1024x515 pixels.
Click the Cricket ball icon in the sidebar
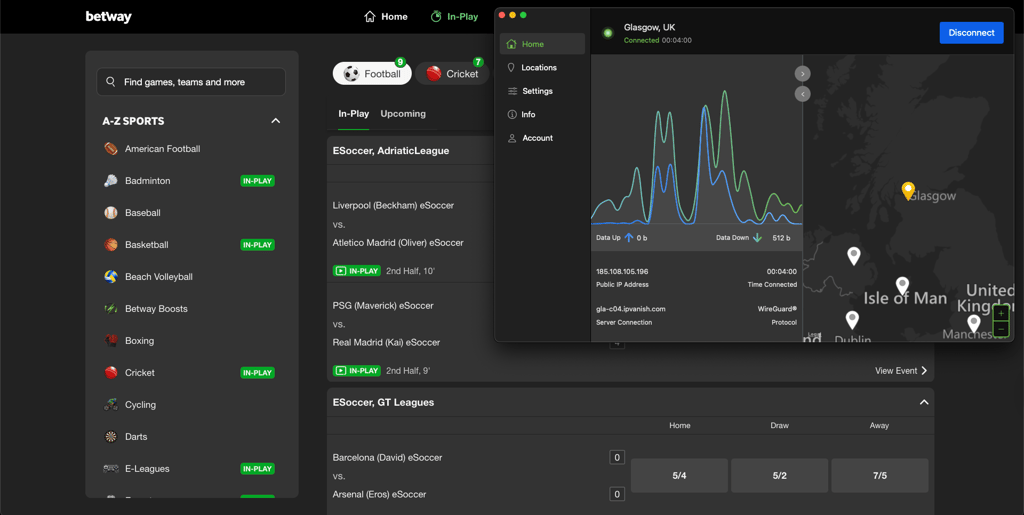tap(111, 372)
